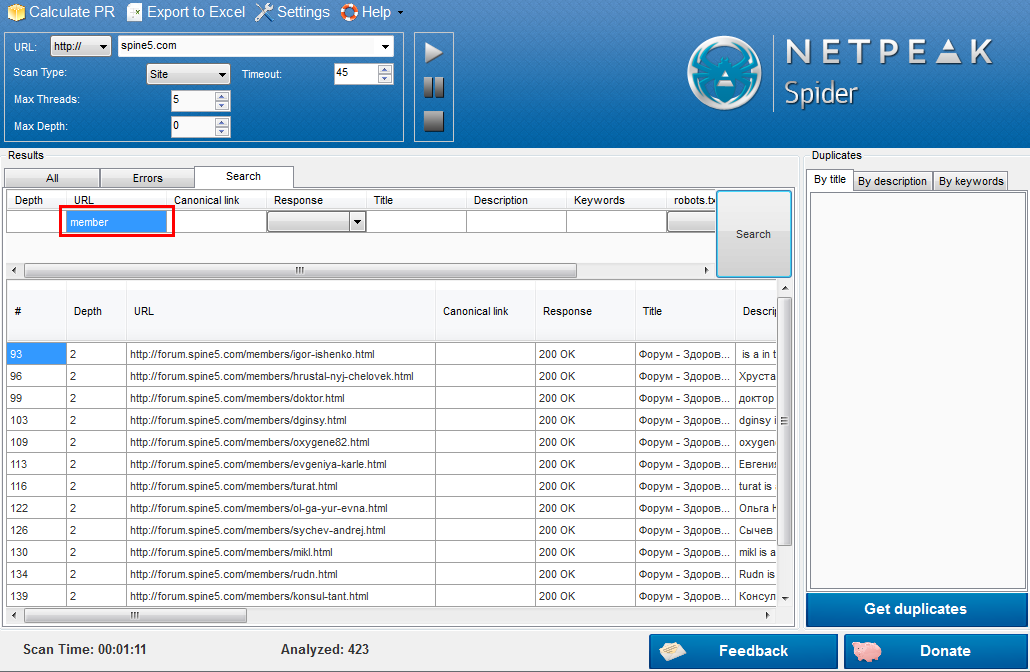The height and width of the screenshot is (672, 1030).
Task: Click the URL ending konsul-tant.html
Action: coord(249,596)
